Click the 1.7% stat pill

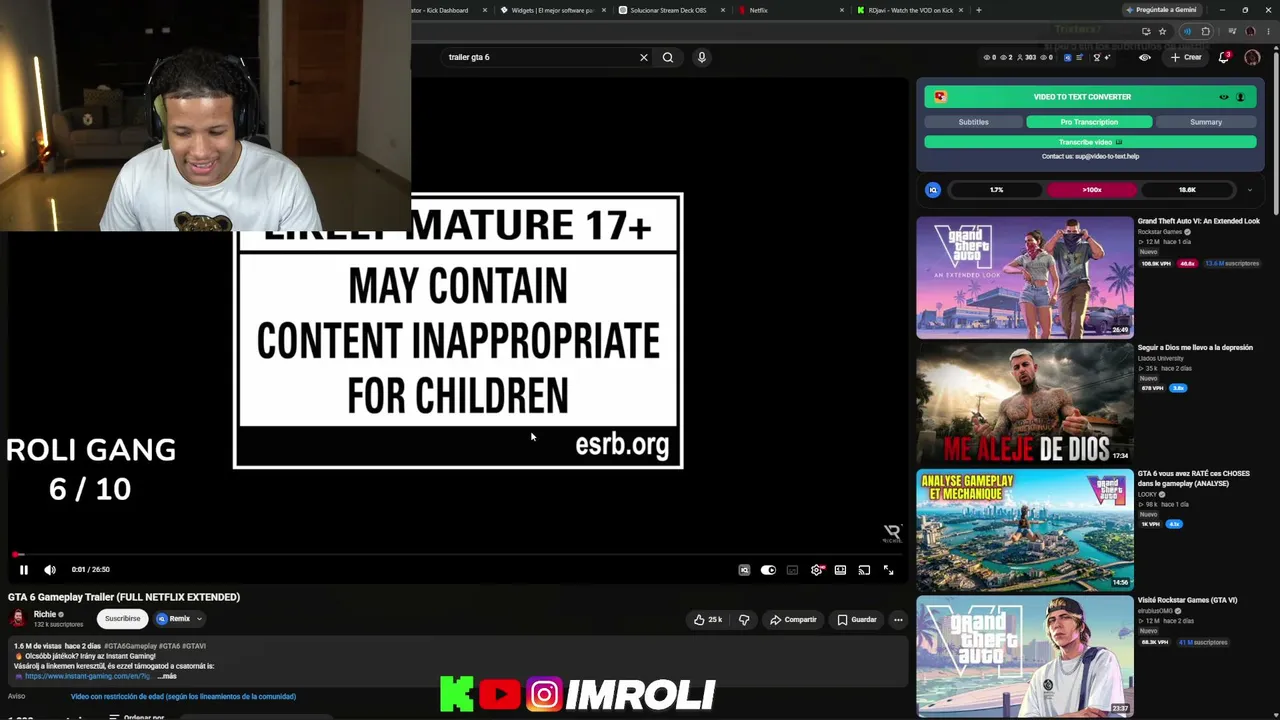996,190
